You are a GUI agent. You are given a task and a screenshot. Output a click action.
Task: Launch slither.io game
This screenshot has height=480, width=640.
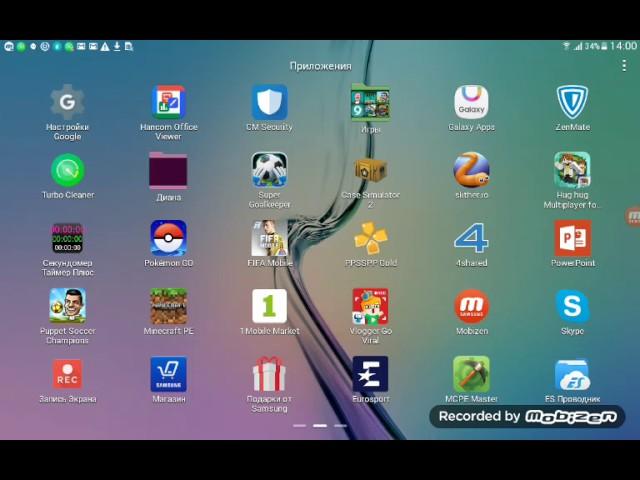click(x=471, y=170)
